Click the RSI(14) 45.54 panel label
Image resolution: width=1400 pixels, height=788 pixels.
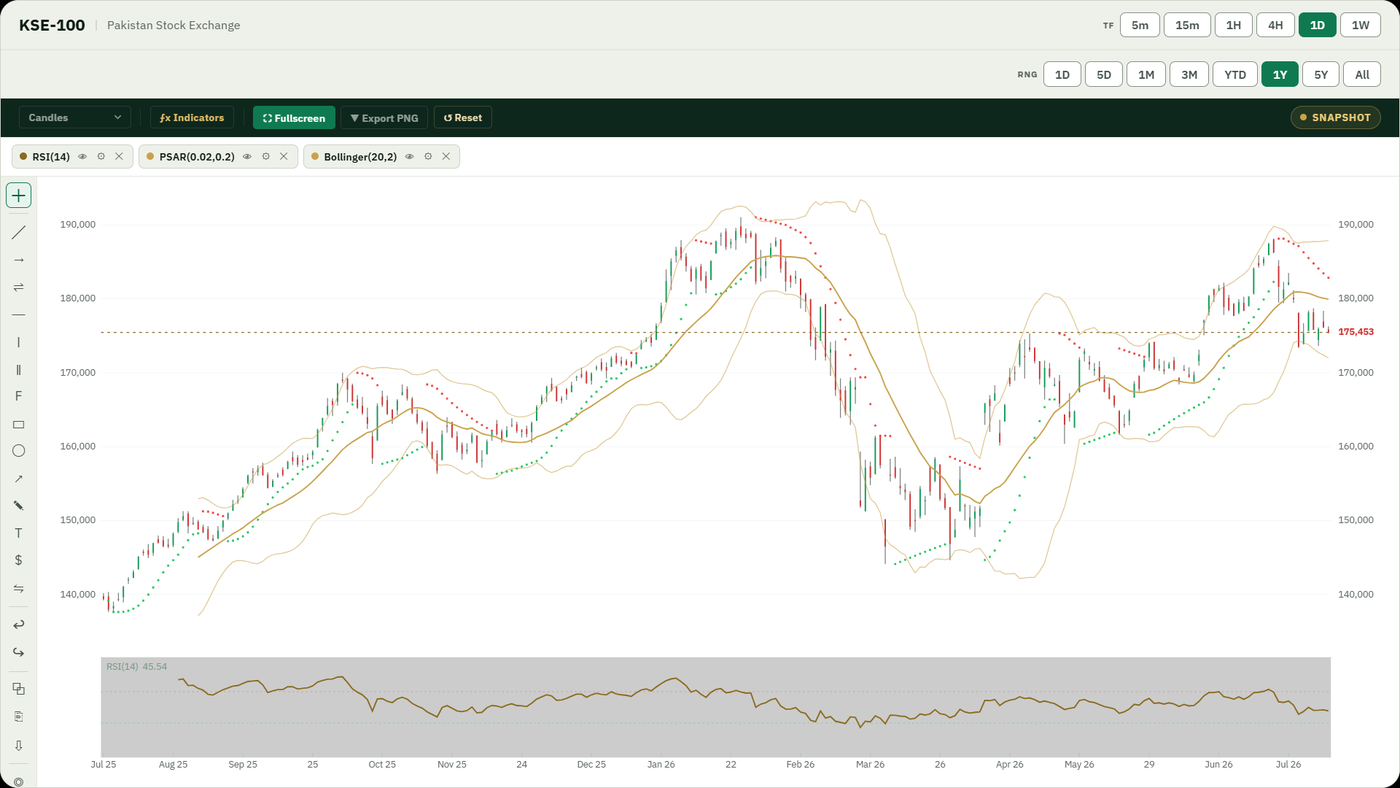point(136,666)
